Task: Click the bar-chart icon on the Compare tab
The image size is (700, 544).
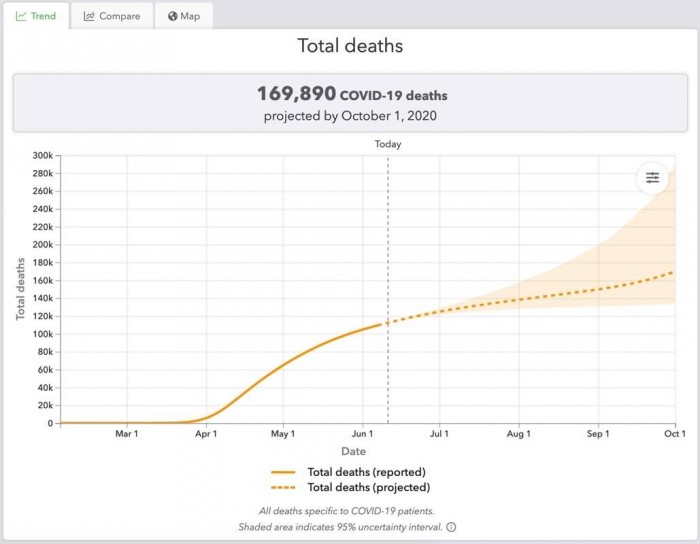Action: tap(89, 16)
